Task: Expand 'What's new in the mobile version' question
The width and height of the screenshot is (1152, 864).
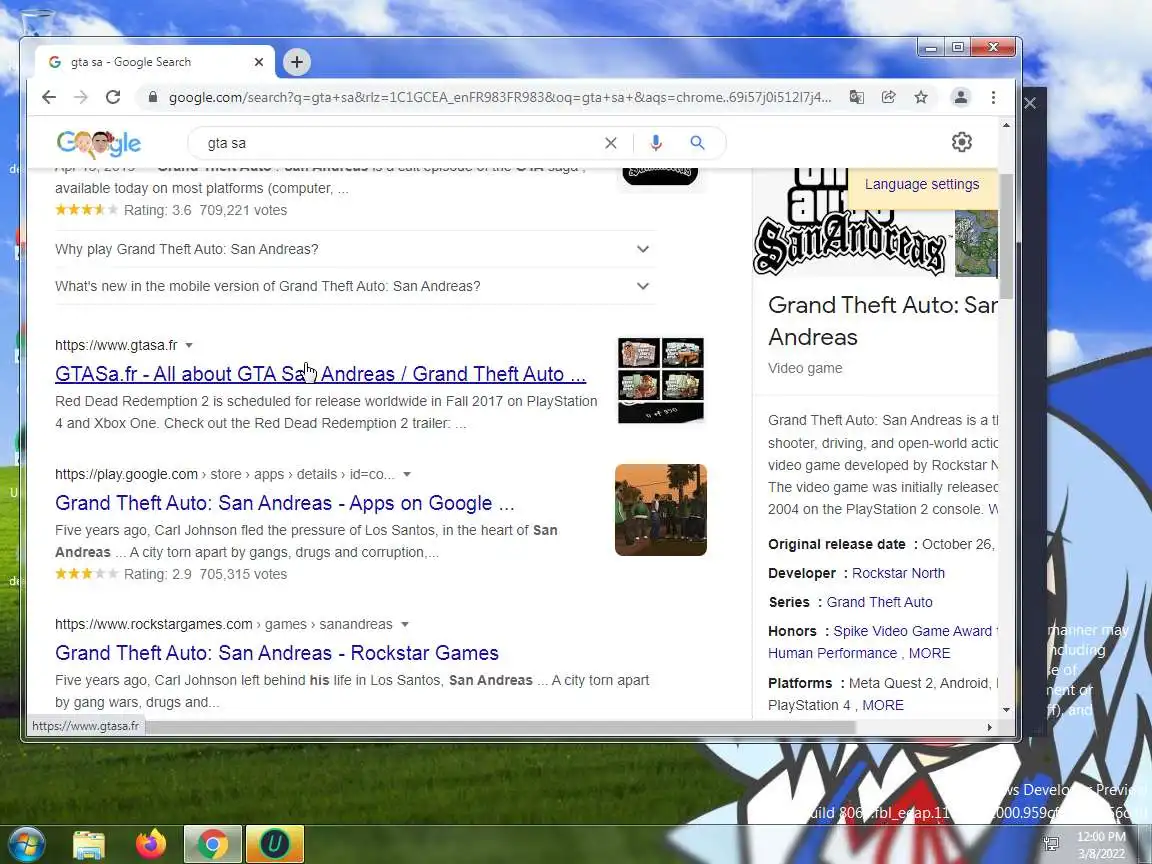Action: pos(355,286)
